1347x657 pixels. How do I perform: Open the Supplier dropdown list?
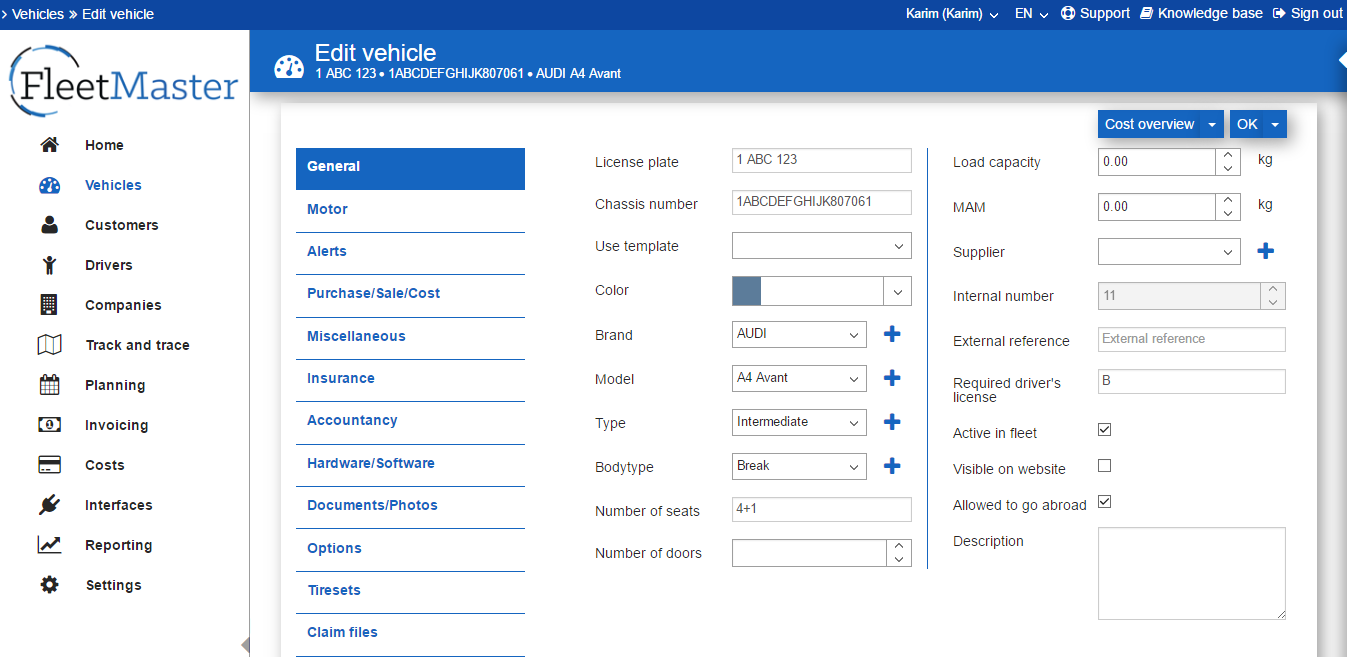[x=1169, y=252]
